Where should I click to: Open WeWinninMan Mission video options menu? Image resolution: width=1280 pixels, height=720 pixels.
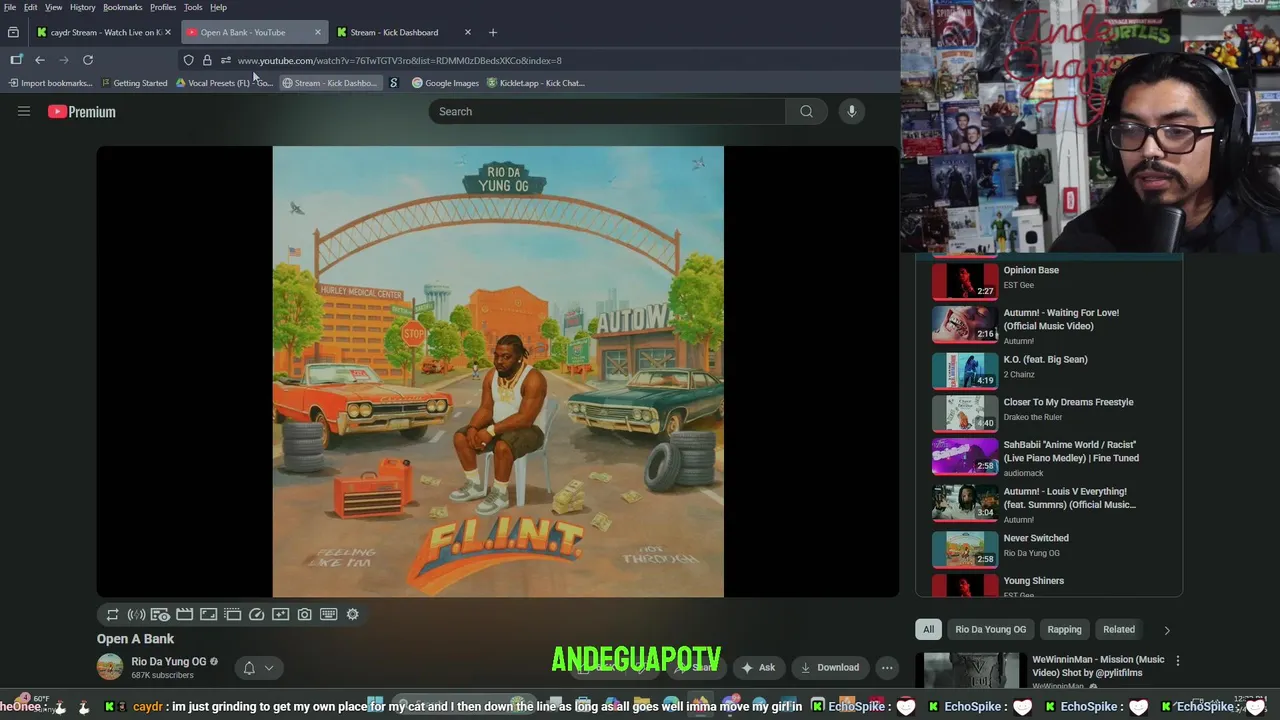[1177, 661]
